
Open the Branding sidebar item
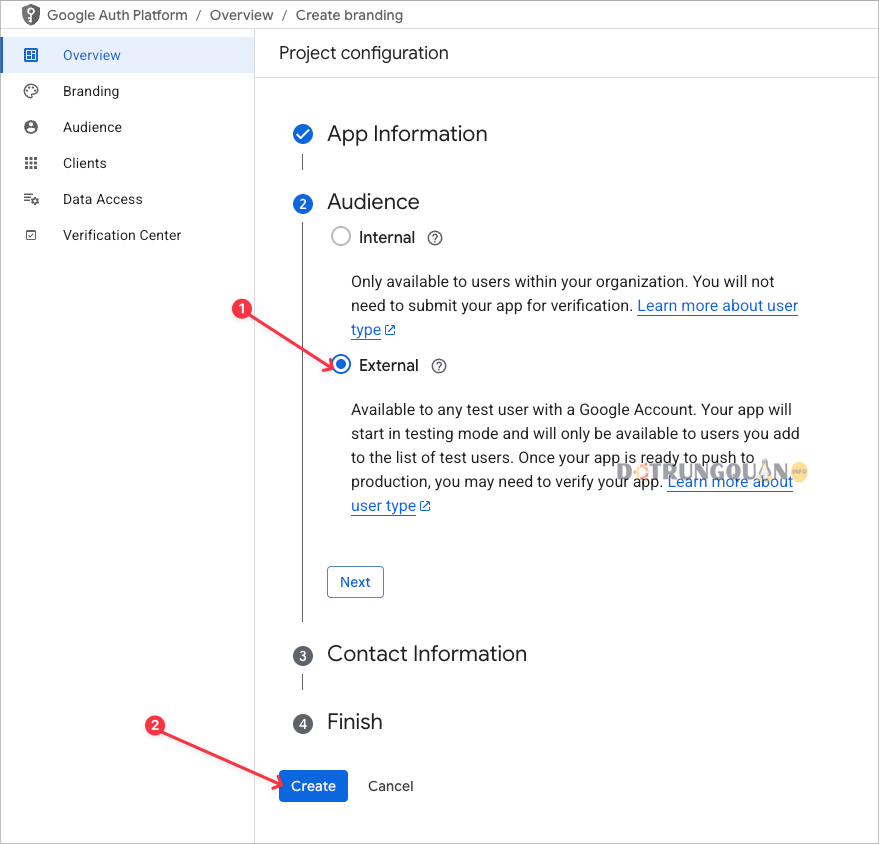pyautogui.click(x=128, y=91)
